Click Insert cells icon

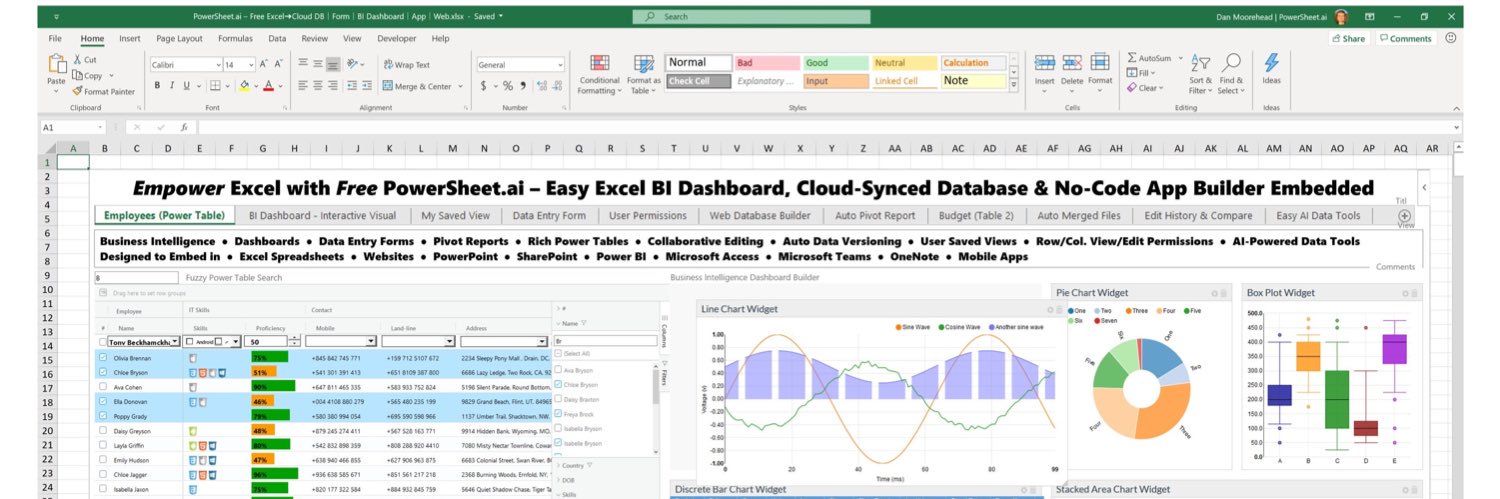click(1044, 63)
